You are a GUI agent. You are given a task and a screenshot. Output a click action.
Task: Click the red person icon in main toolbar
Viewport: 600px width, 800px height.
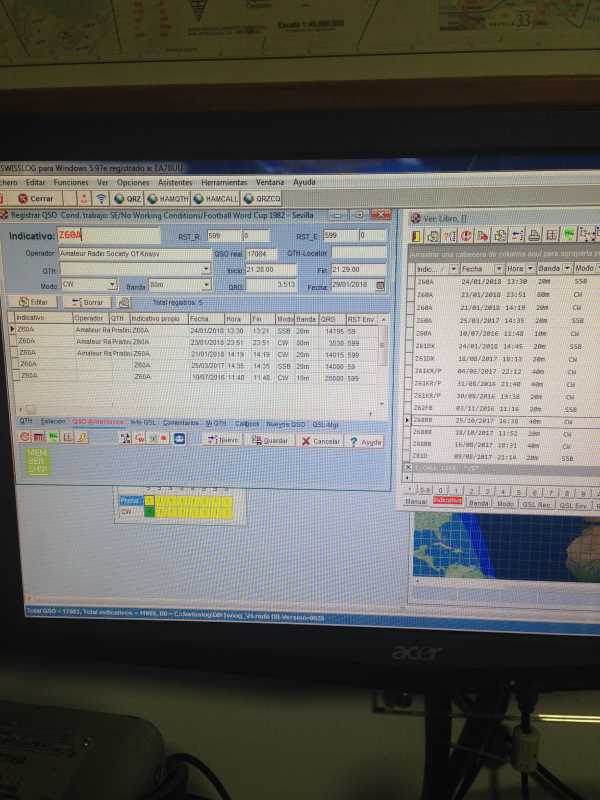[84, 198]
